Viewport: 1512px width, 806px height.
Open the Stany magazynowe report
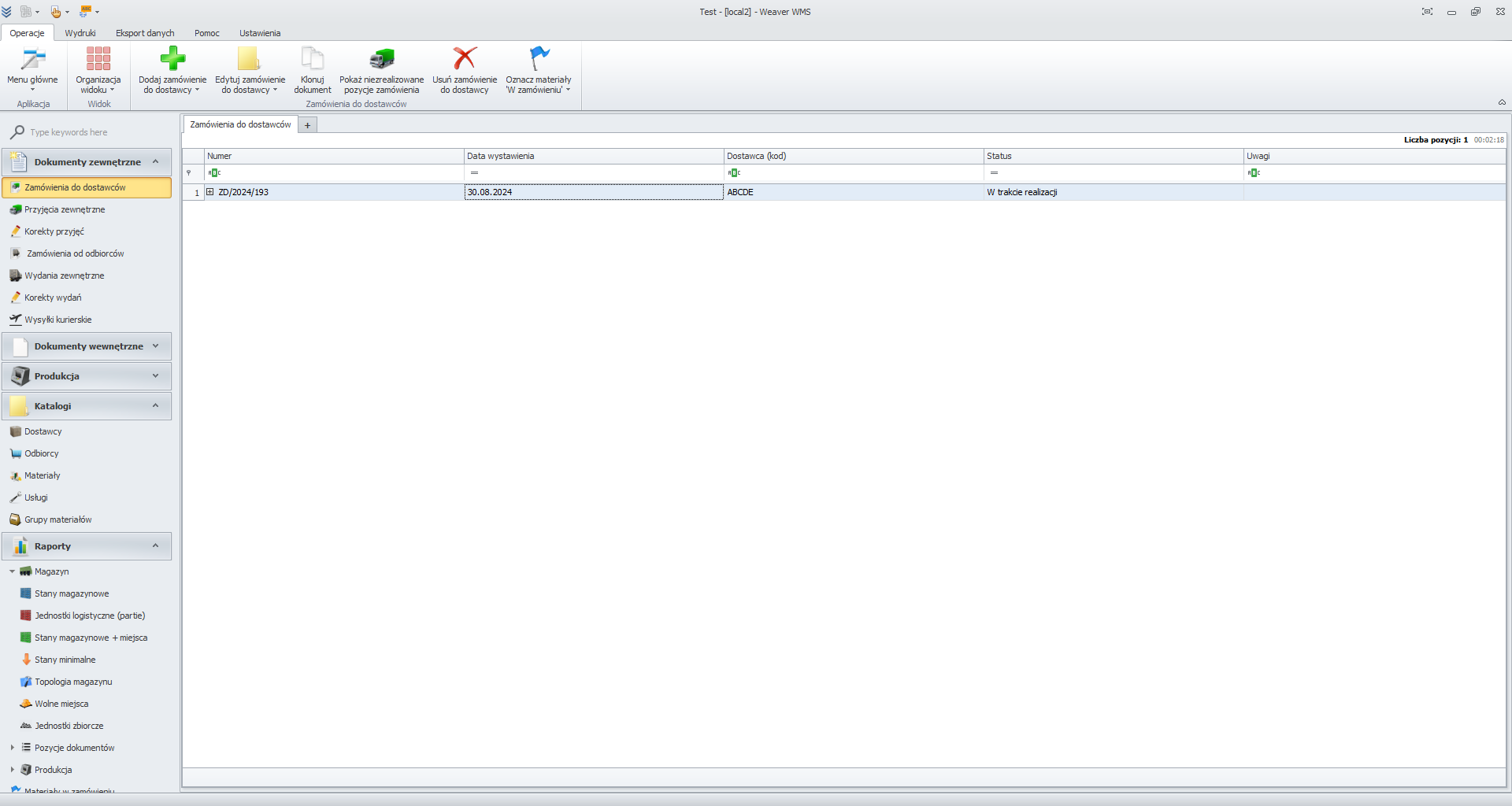pyautogui.click(x=72, y=593)
